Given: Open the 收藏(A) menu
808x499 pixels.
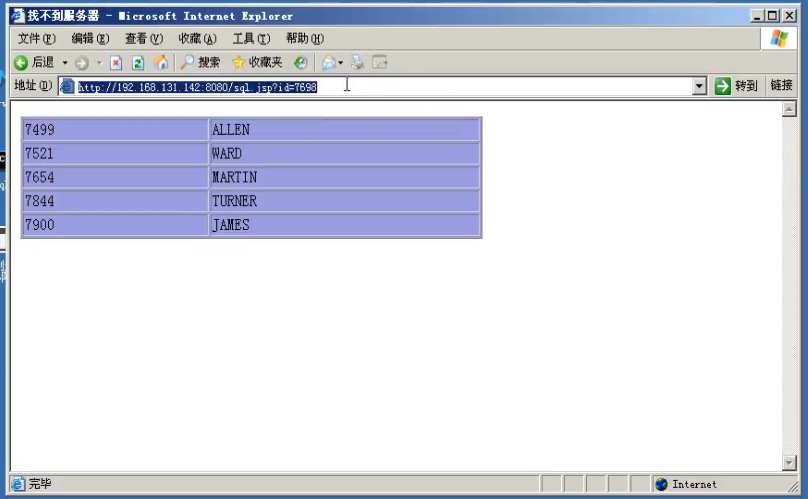Looking at the screenshot, I should [x=197, y=39].
